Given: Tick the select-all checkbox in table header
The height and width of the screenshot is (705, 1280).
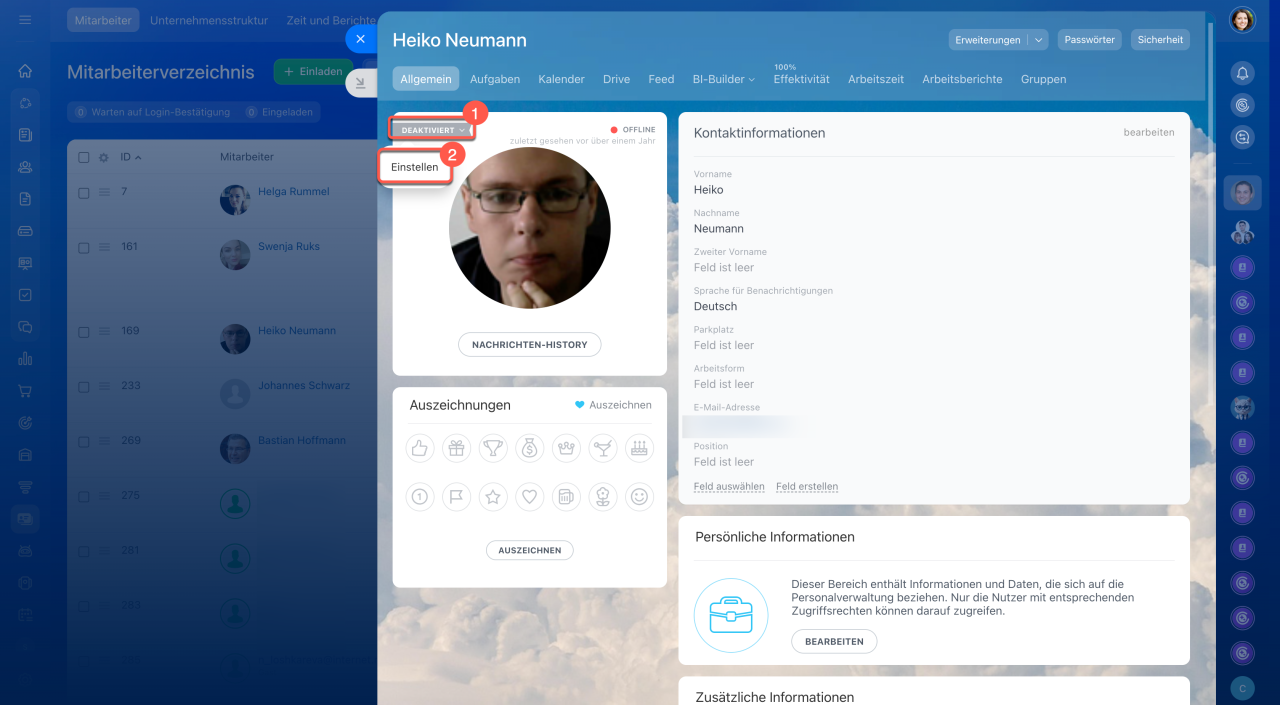Looking at the screenshot, I should coord(84,157).
